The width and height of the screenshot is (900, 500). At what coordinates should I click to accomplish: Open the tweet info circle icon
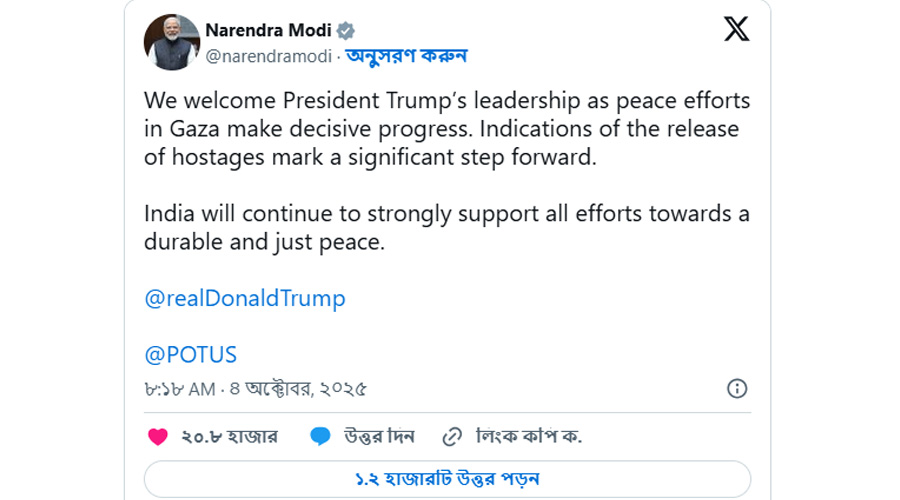(x=736, y=388)
